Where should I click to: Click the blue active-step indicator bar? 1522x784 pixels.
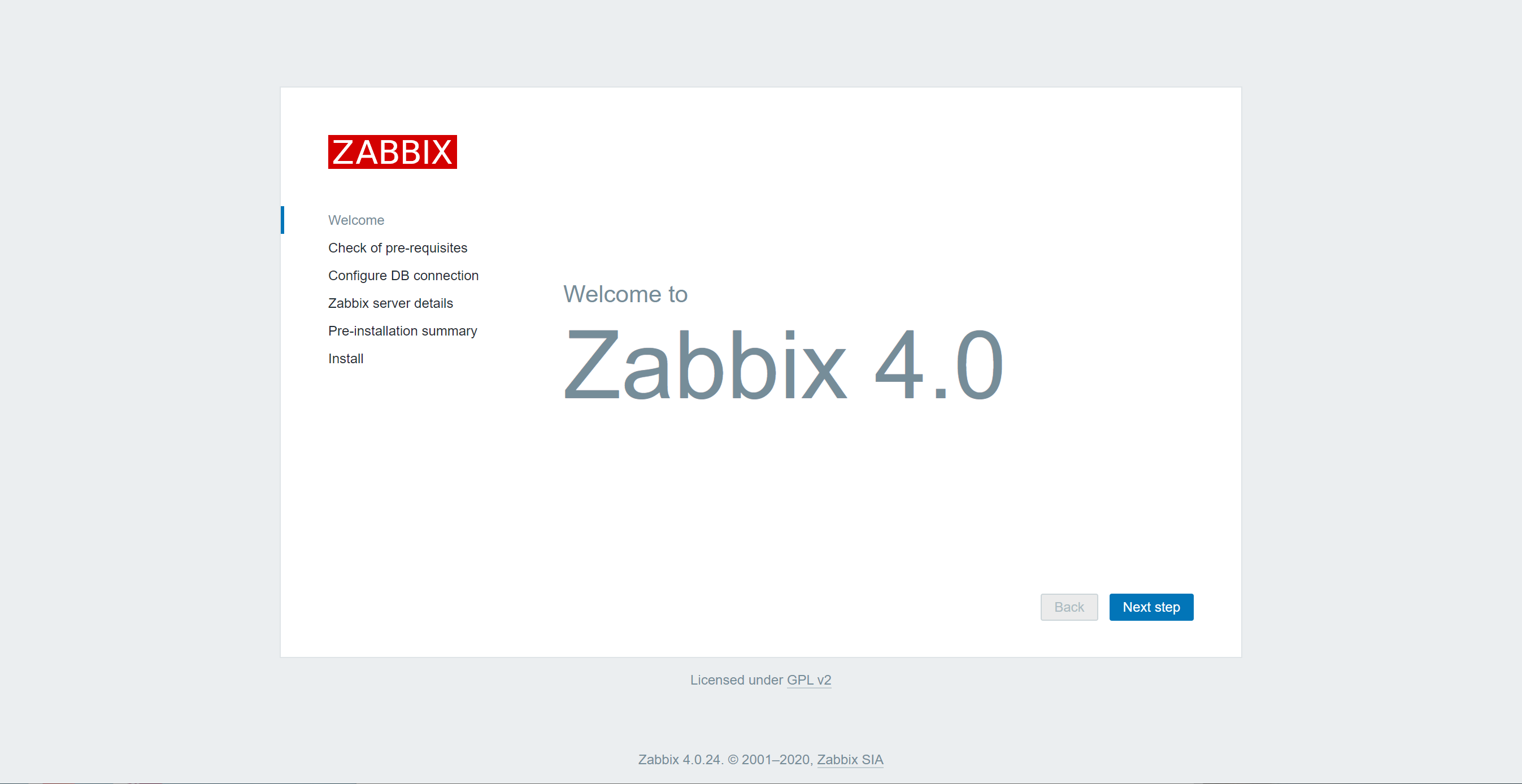283,220
